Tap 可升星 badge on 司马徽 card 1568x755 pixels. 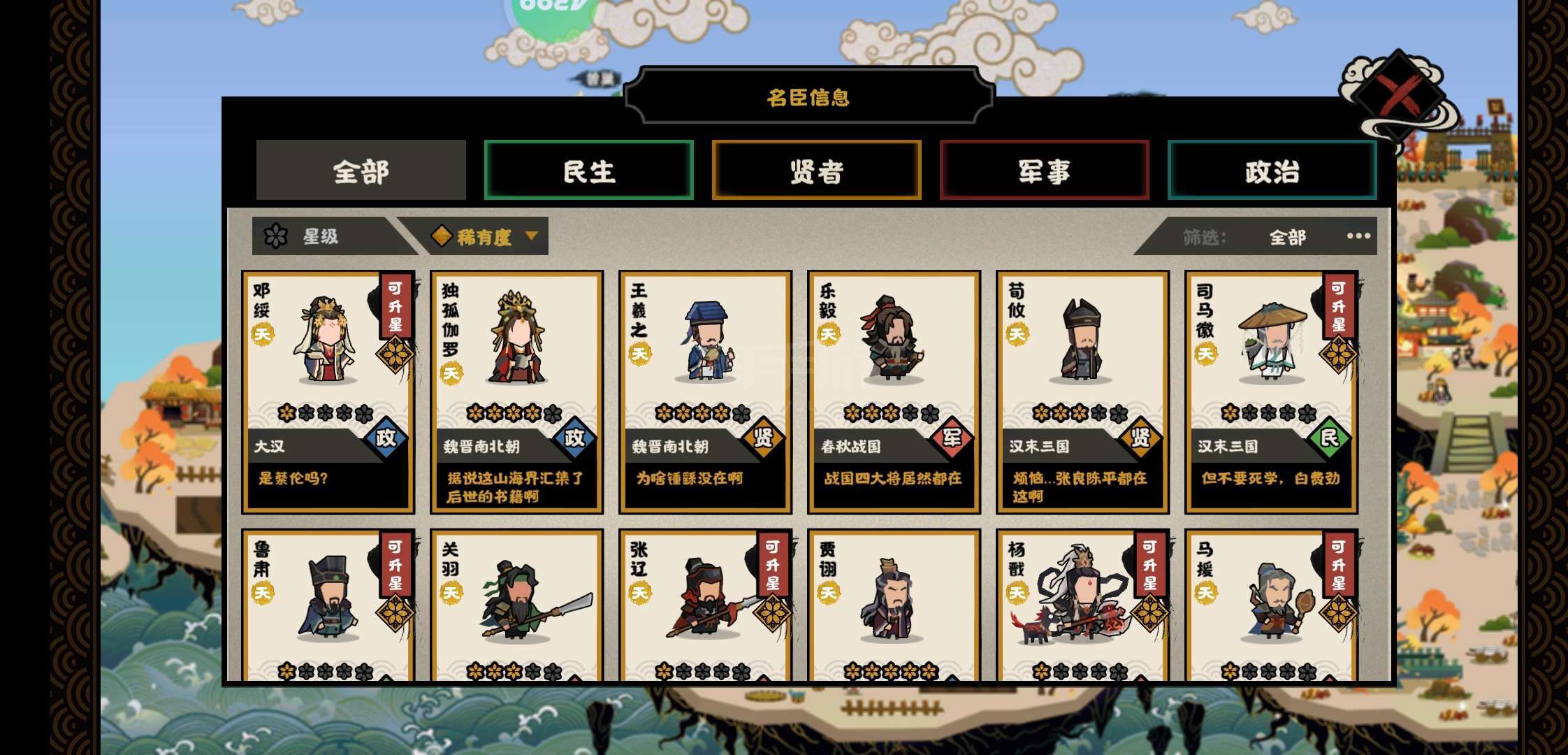pyautogui.click(x=1339, y=306)
